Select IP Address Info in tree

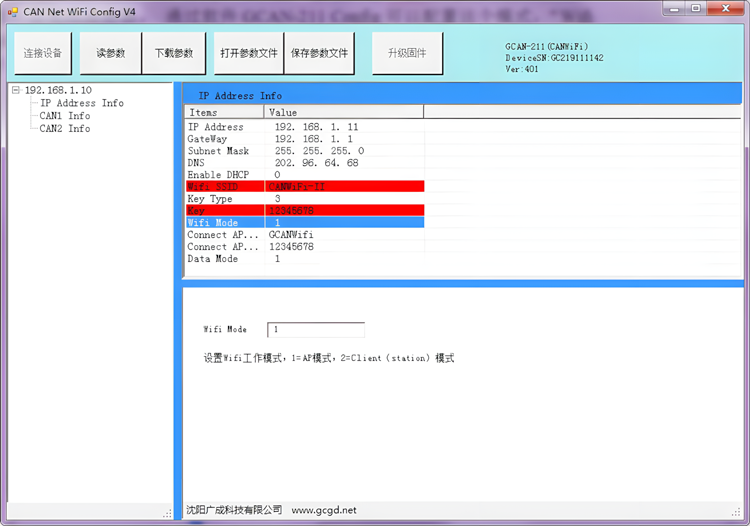pyautogui.click(x=81, y=103)
